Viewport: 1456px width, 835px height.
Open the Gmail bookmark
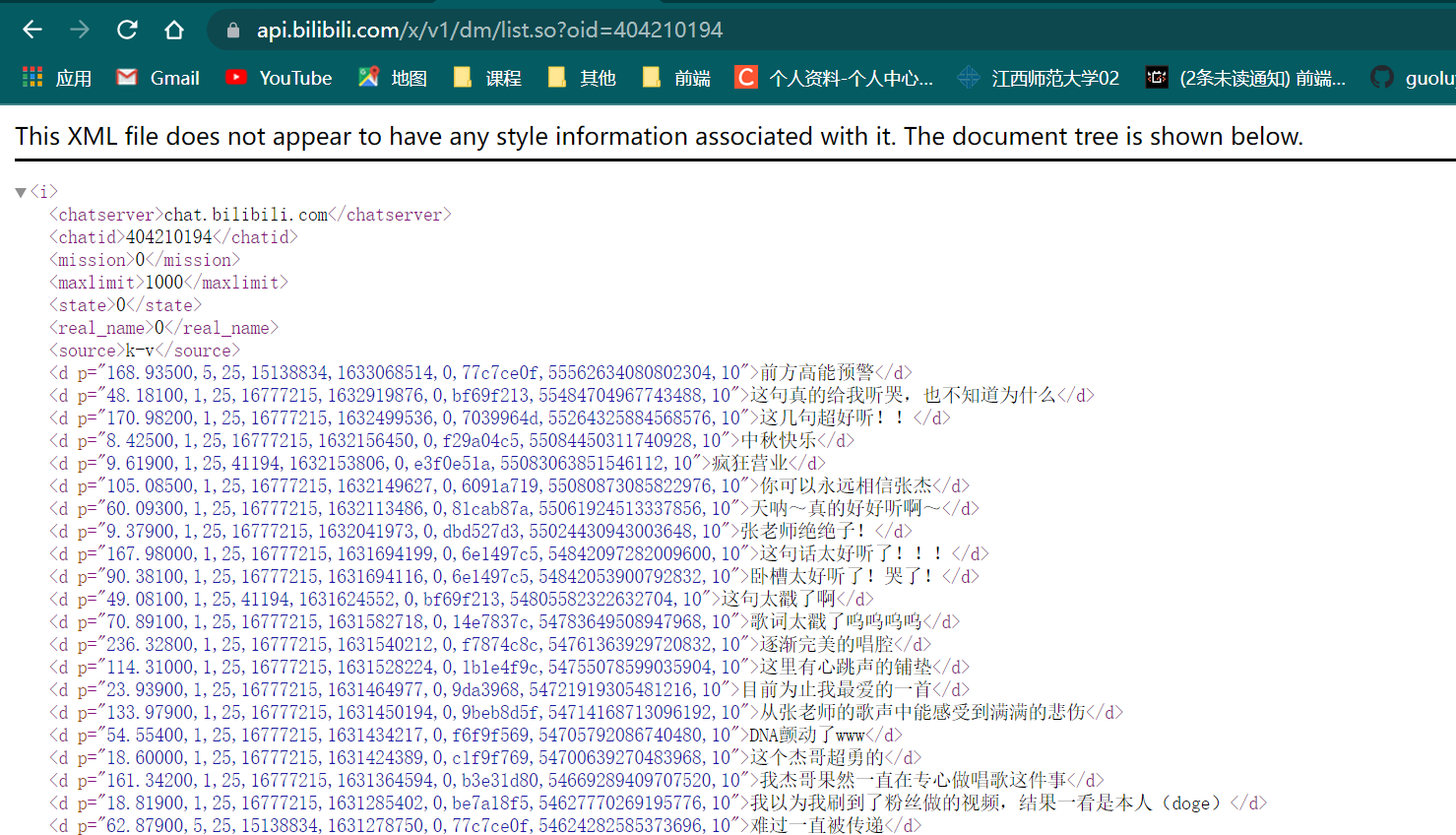tap(158, 78)
